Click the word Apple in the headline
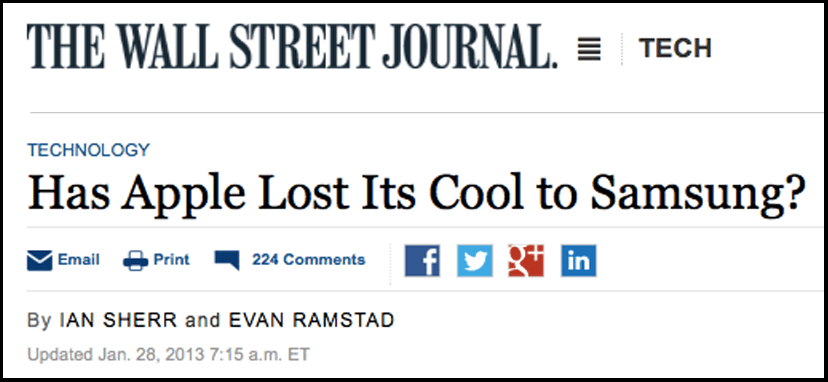The image size is (828, 382). 183,194
